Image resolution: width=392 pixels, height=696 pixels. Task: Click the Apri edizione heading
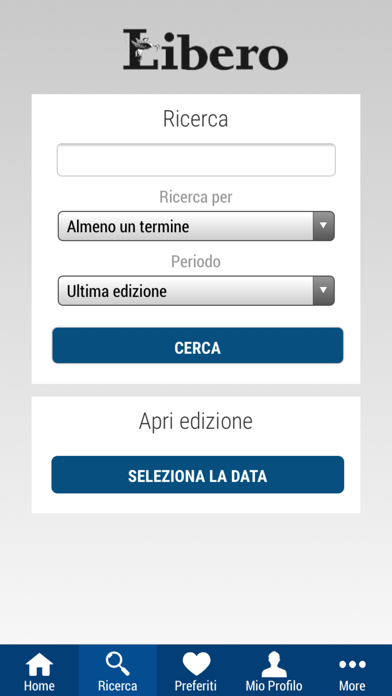click(x=196, y=421)
